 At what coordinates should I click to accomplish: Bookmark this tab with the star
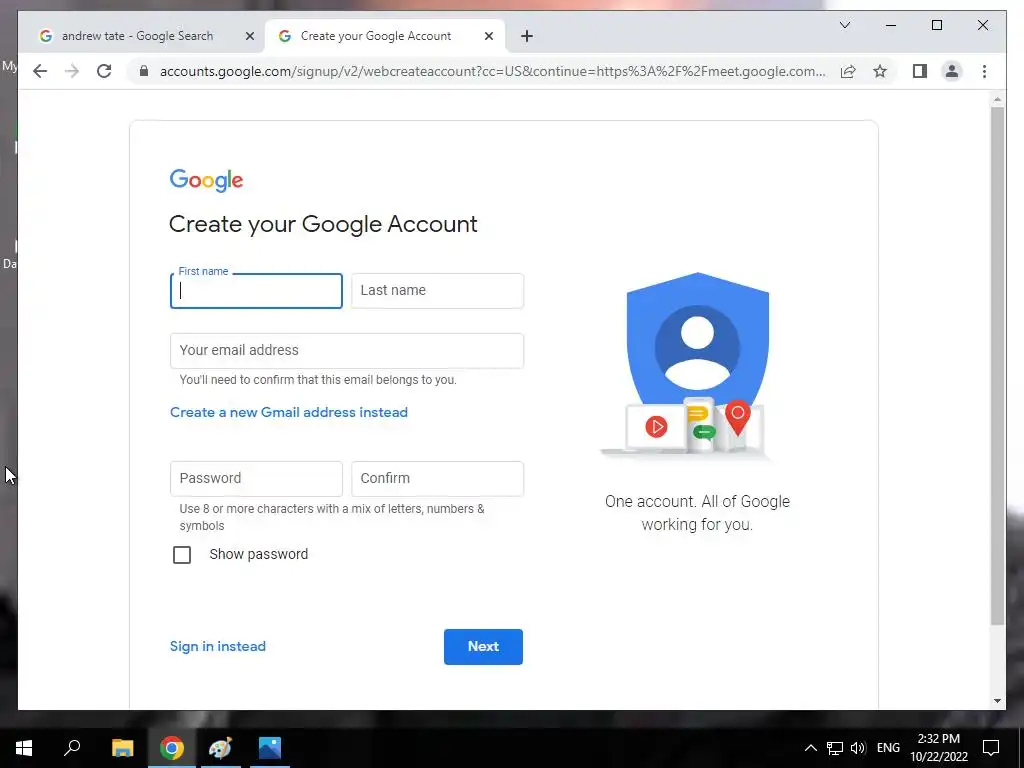tap(880, 71)
